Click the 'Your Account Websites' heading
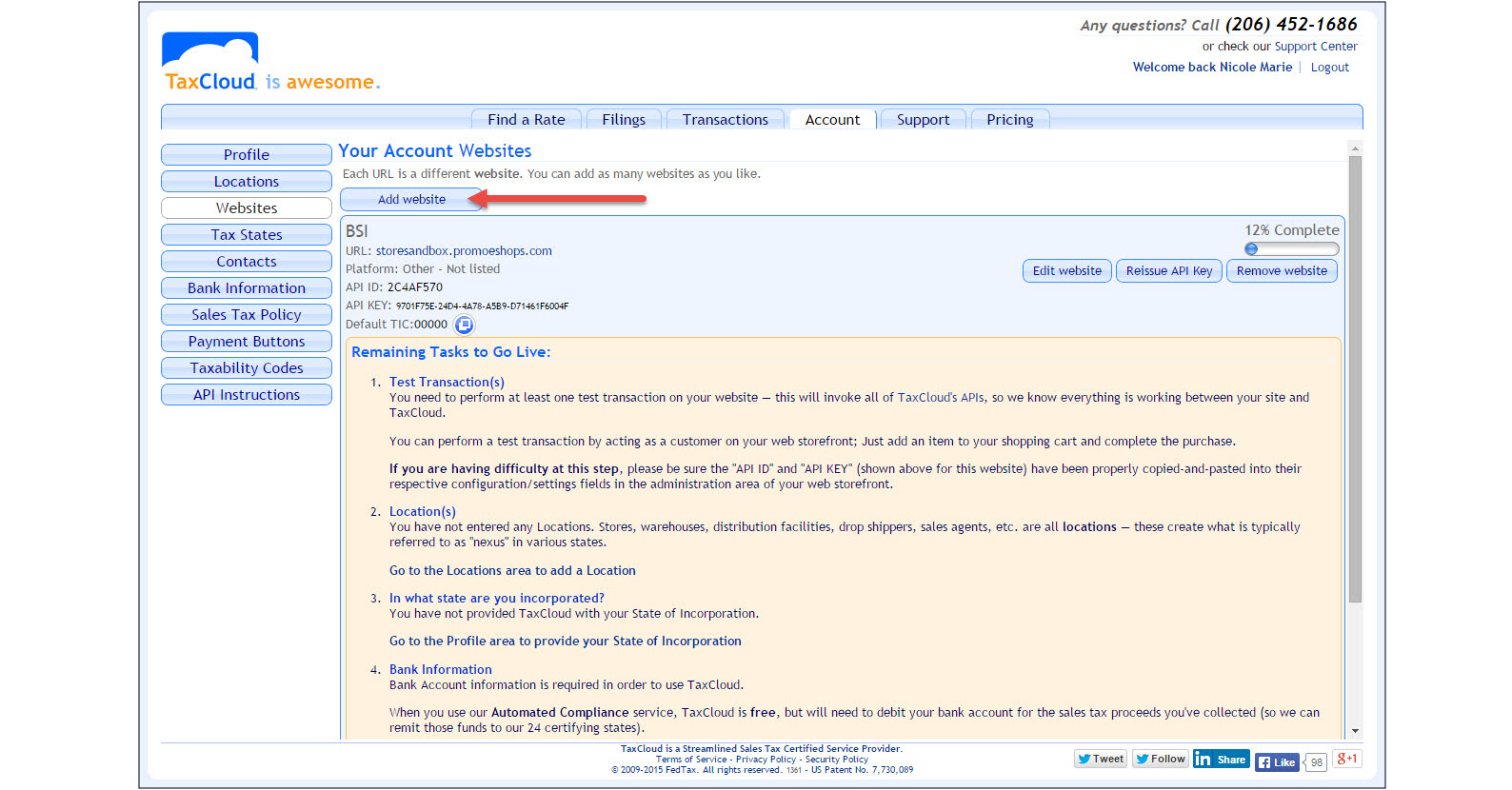Image resolution: width=1512 pixels, height=790 pixels. 435,150
